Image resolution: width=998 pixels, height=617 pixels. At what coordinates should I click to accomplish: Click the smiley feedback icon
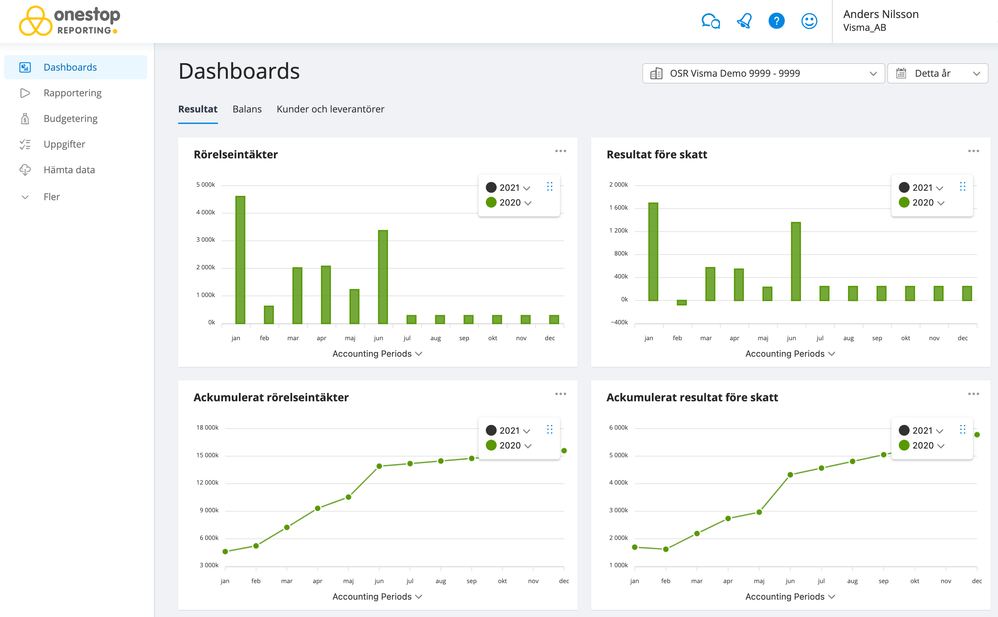809,21
